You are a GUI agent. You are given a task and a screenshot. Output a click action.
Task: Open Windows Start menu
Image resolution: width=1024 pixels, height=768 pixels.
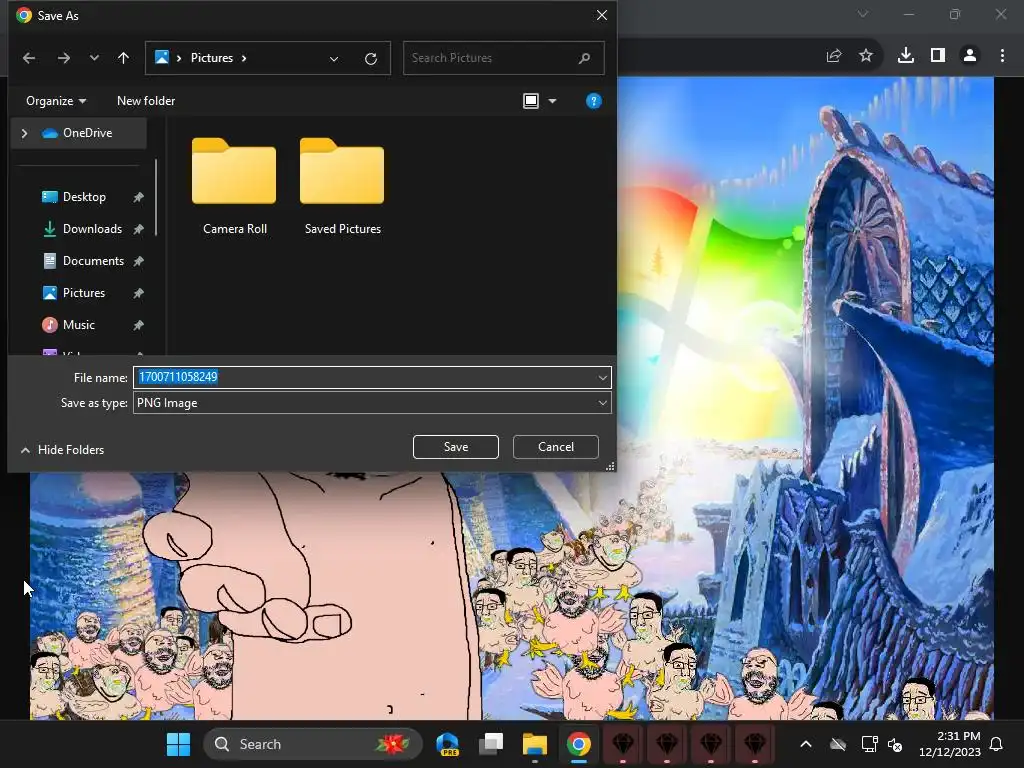(x=178, y=744)
